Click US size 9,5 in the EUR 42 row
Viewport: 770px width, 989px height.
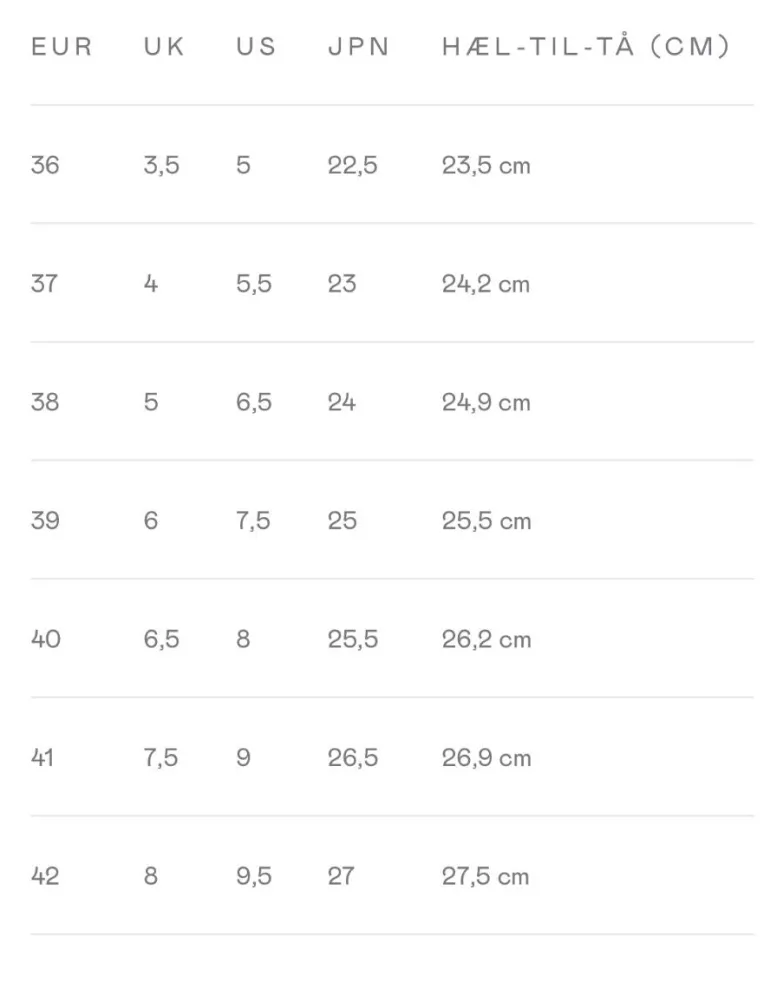[254, 876]
